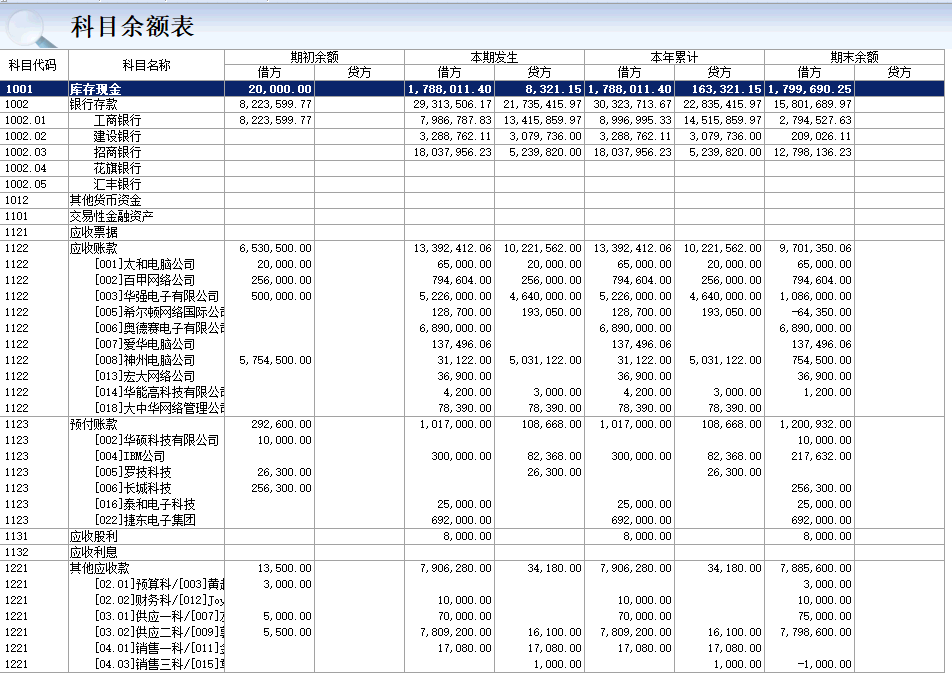Select the 银行存款 account row
952x673 pixels.
pyautogui.click(x=472, y=104)
